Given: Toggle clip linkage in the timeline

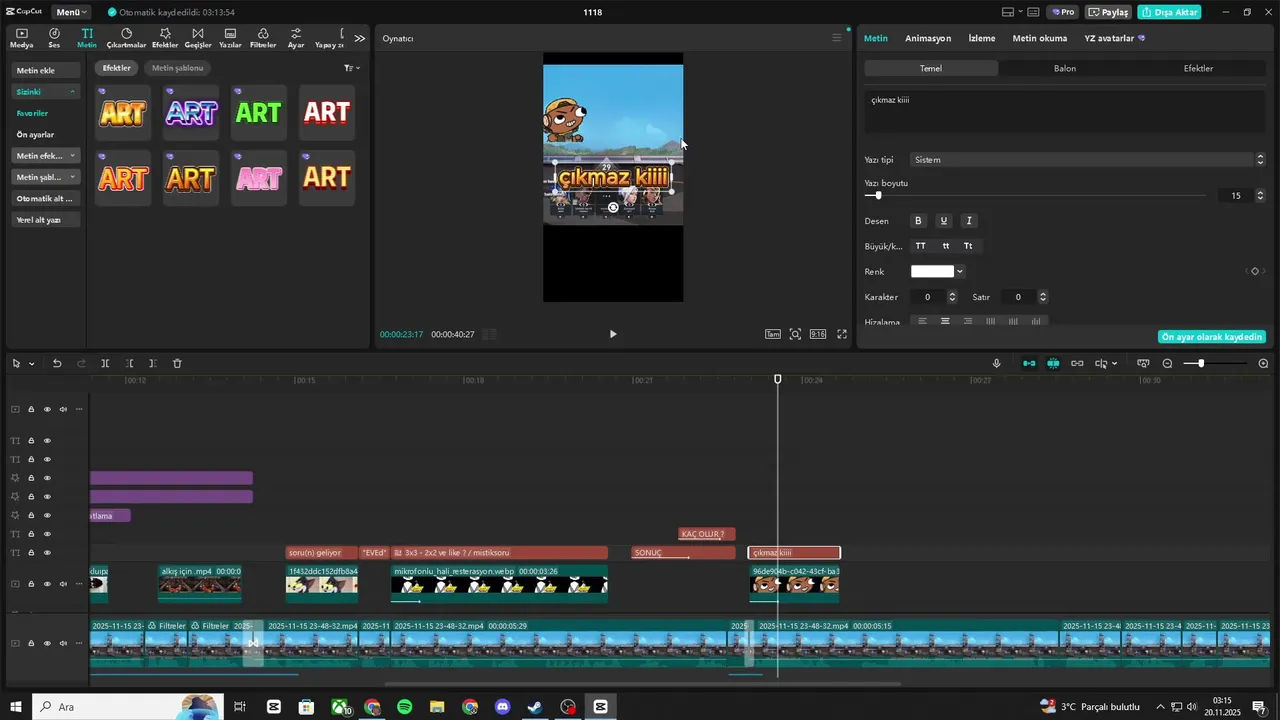Looking at the screenshot, I should point(1077,363).
